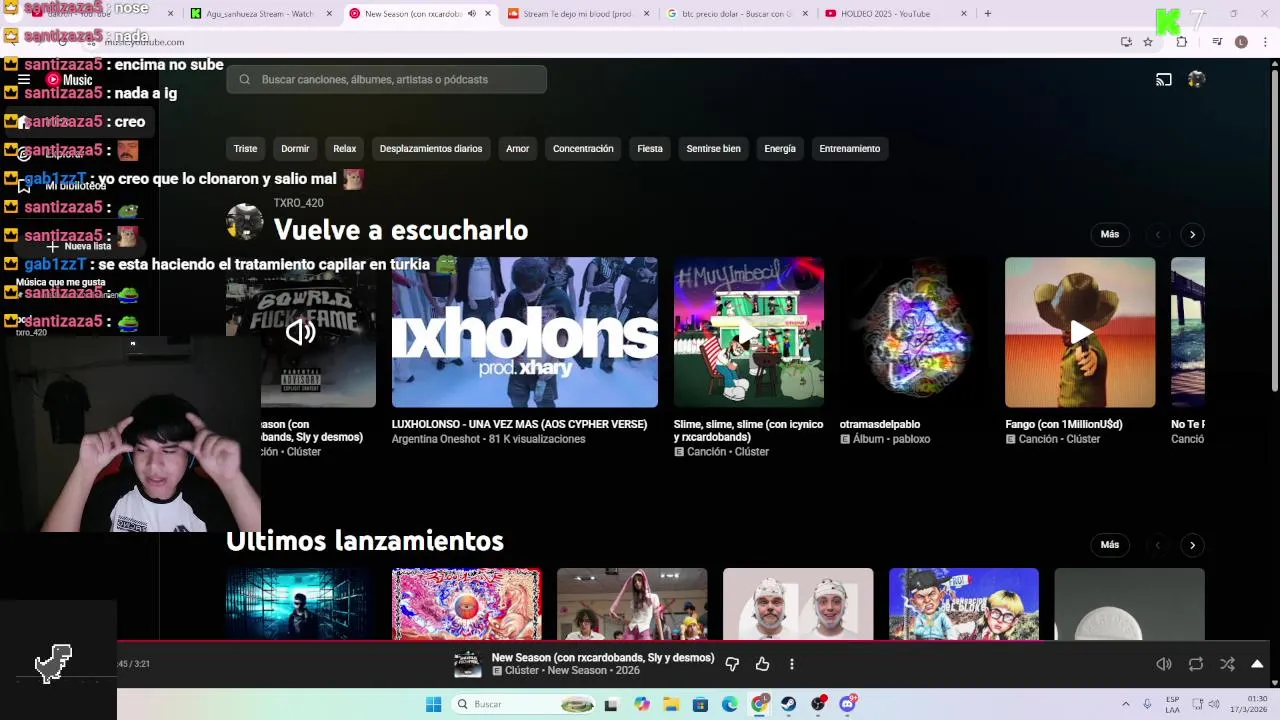Close the HOLDEO 2025 YouTube tab
Viewport: 1280px width, 720px height.
(964, 14)
